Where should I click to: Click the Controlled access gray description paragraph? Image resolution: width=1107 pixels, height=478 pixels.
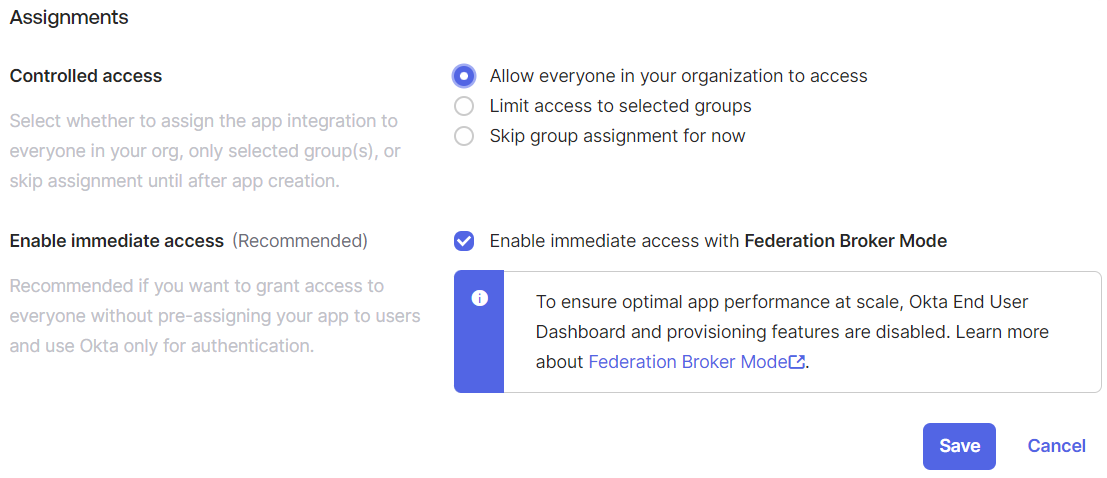203,151
